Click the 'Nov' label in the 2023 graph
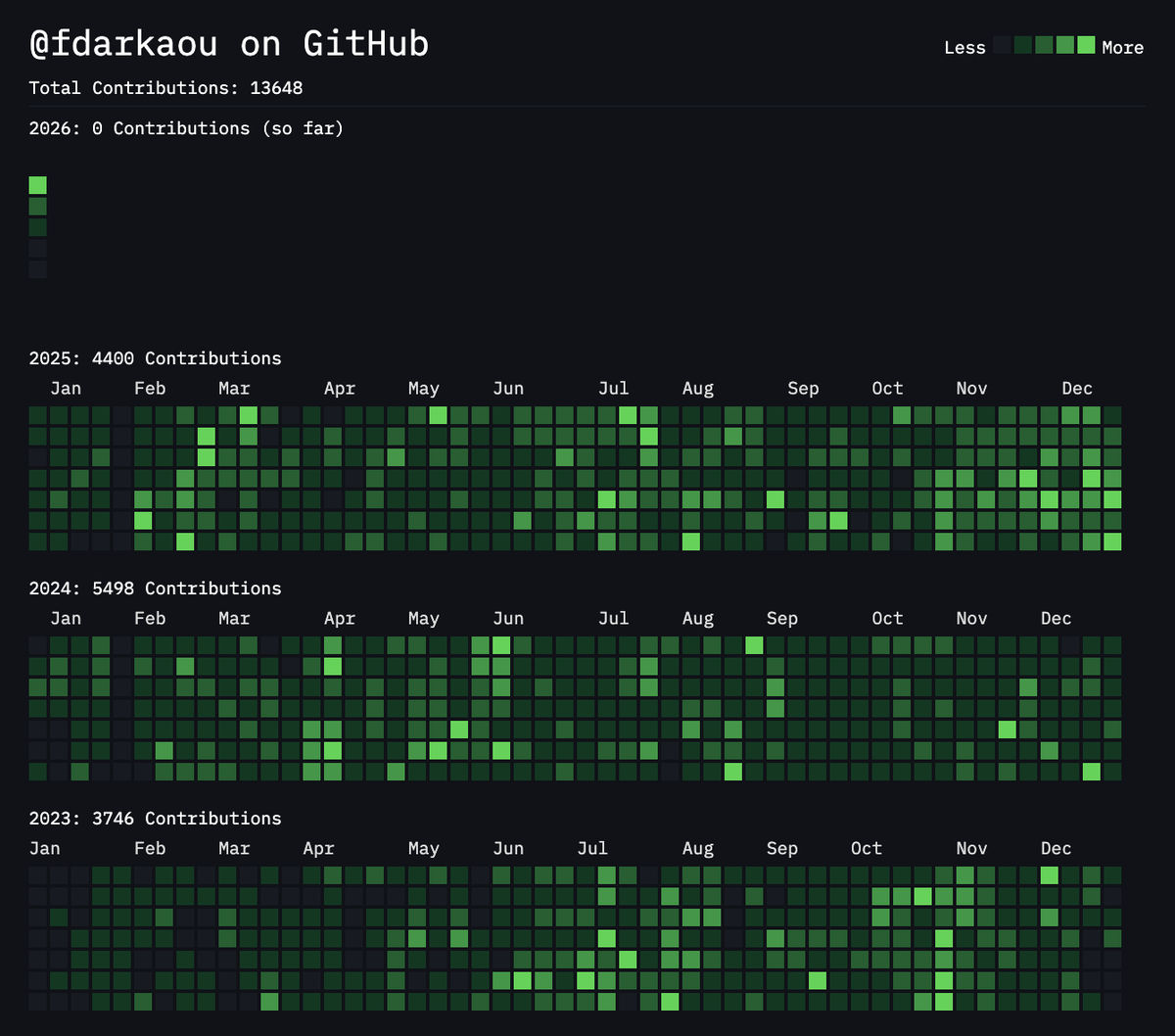Screen dimensions: 1175x1036 tap(971, 849)
